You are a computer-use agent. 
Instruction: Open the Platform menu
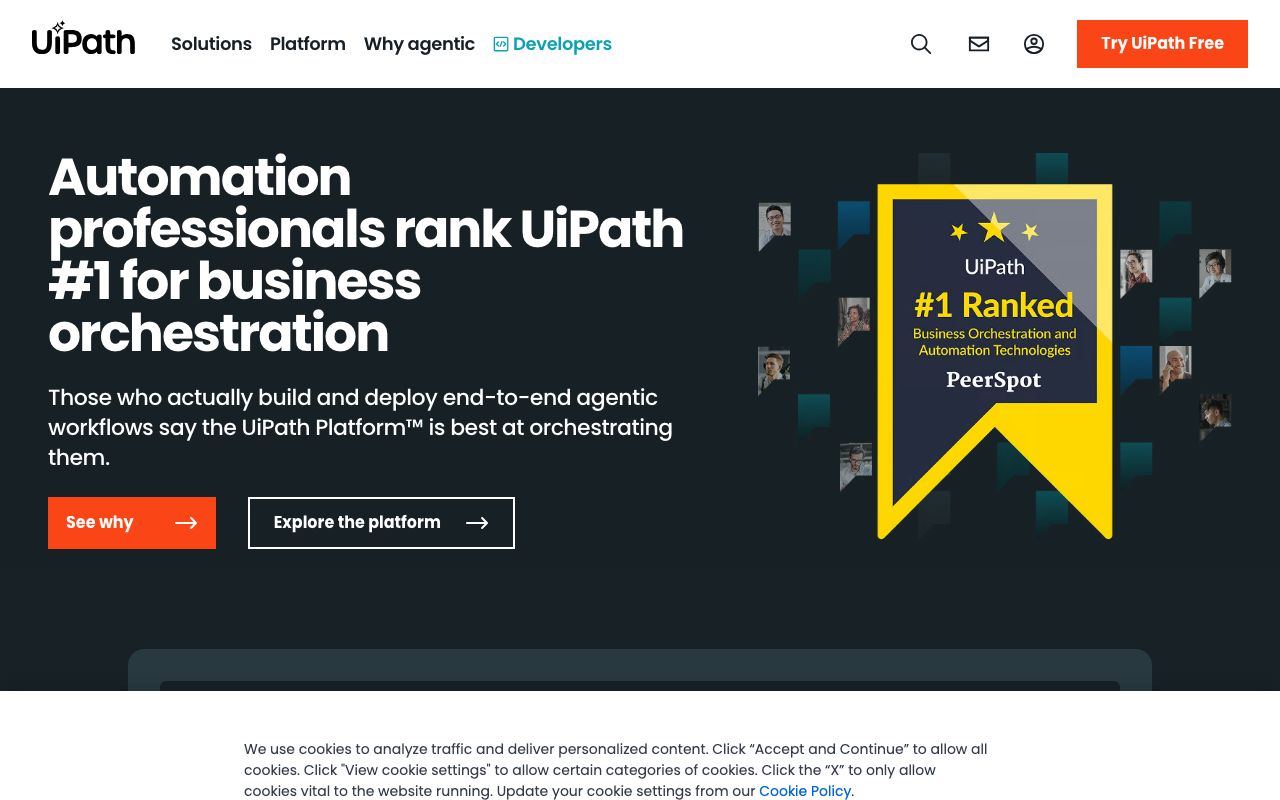(x=308, y=44)
